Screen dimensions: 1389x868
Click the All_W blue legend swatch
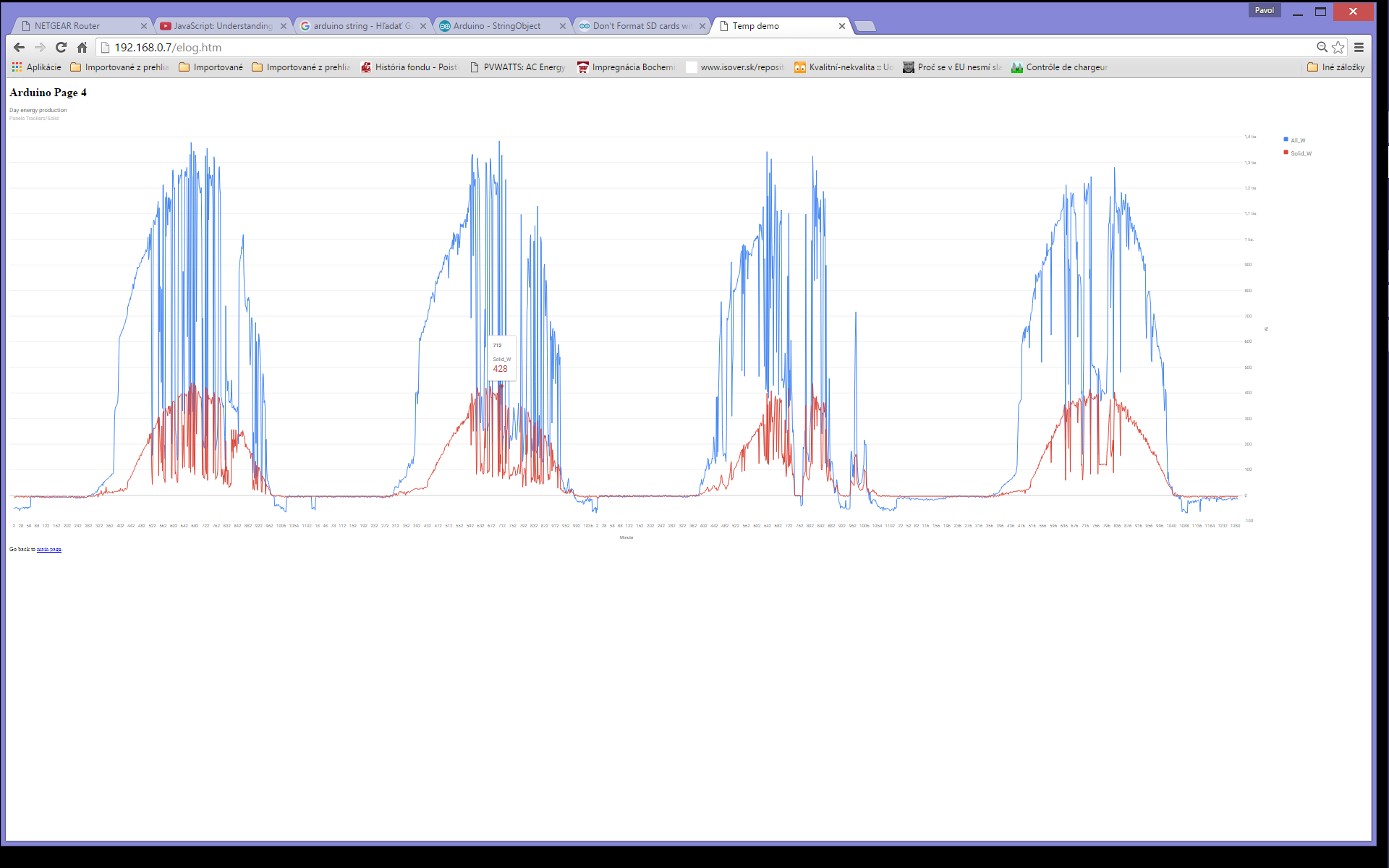[1286, 140]
